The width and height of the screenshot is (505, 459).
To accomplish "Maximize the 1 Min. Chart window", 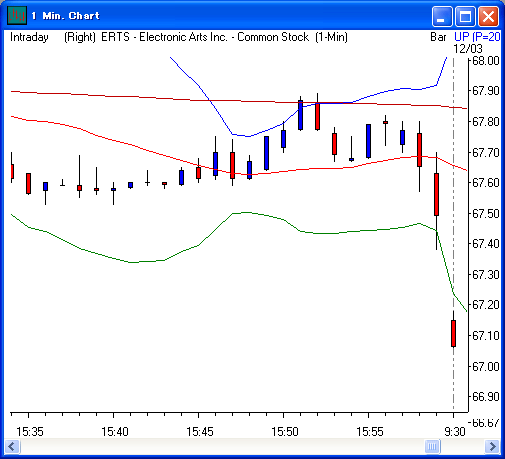I will pos(465,16).
